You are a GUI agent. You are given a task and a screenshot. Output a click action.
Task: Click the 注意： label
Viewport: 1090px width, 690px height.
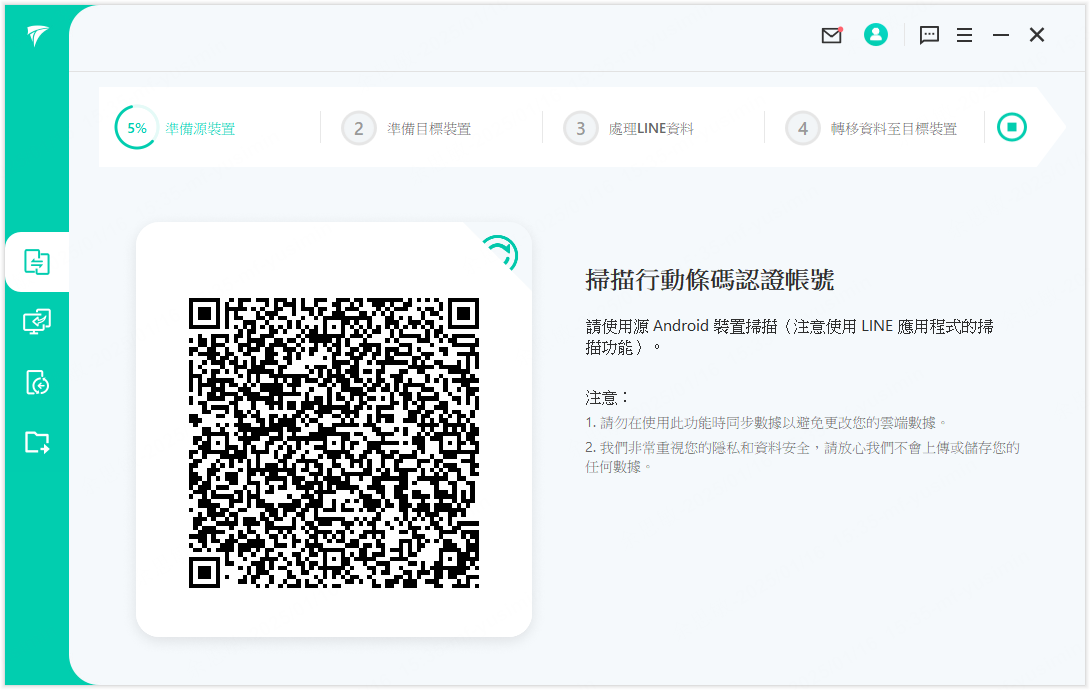point(607,397)
